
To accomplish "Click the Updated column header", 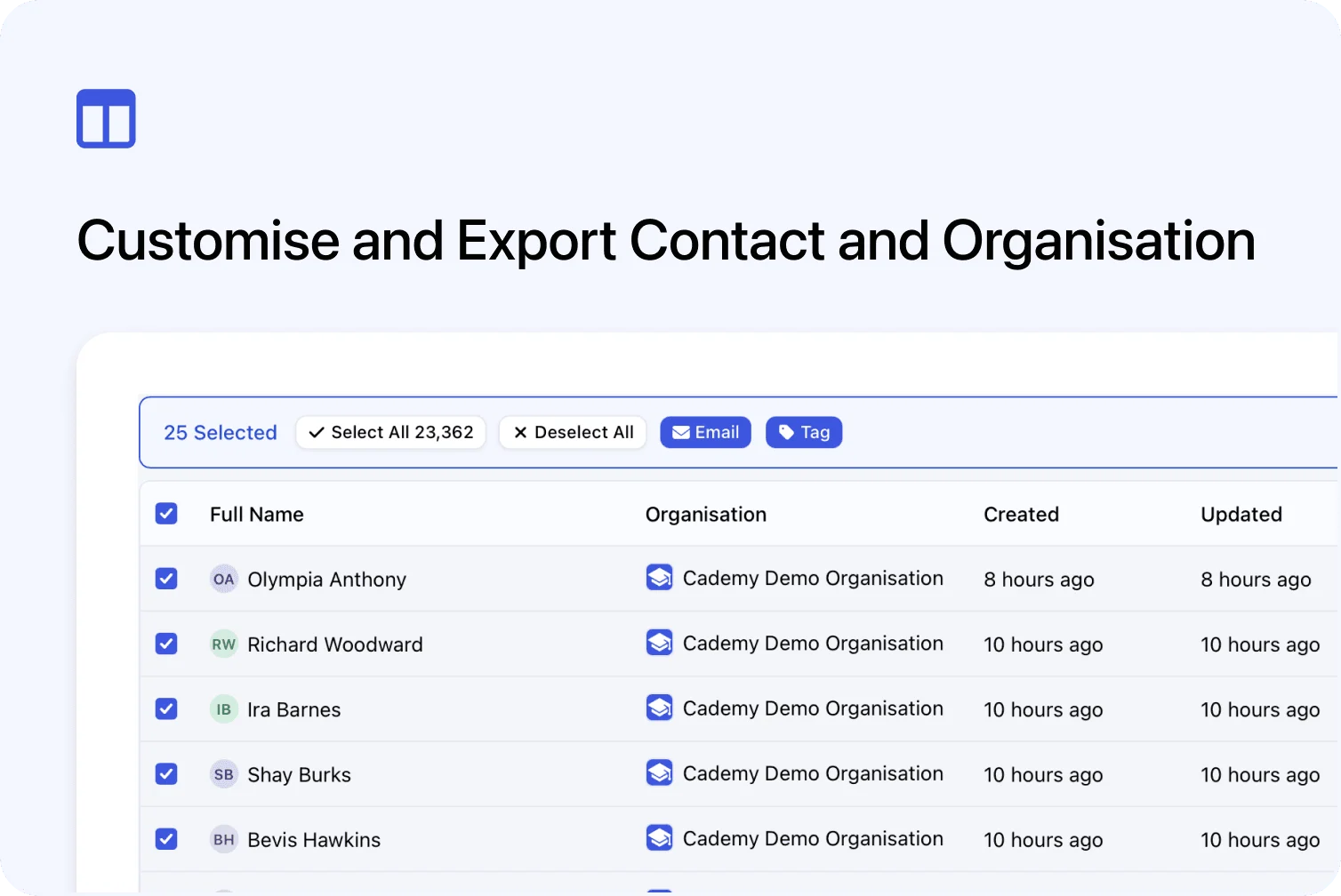I will 1241,515.
